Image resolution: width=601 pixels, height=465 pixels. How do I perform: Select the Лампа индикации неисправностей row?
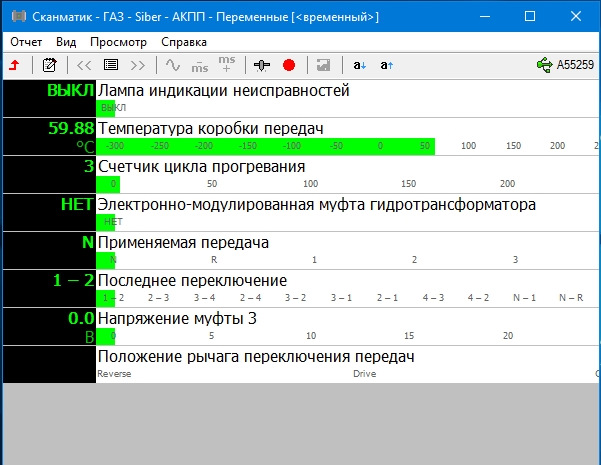click(x=300, y=99)
